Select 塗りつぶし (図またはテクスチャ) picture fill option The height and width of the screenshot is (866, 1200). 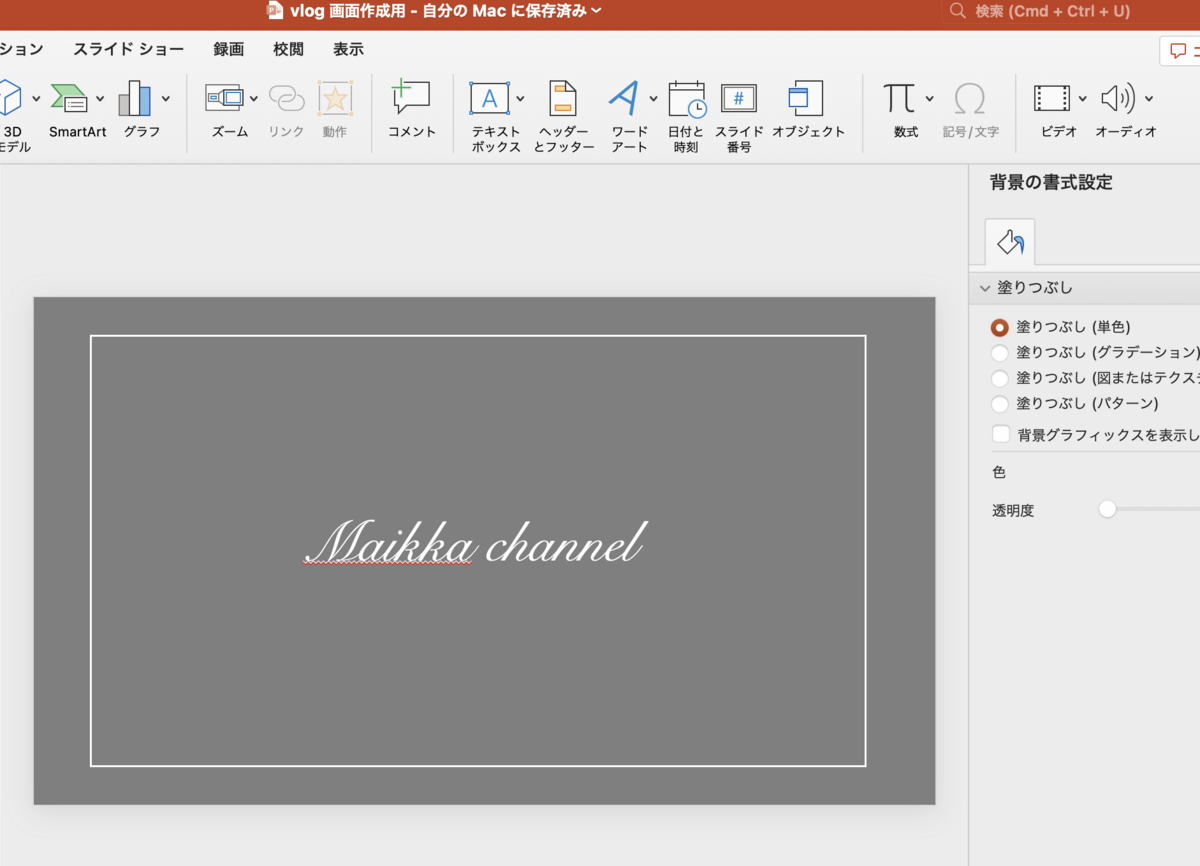1000,379
